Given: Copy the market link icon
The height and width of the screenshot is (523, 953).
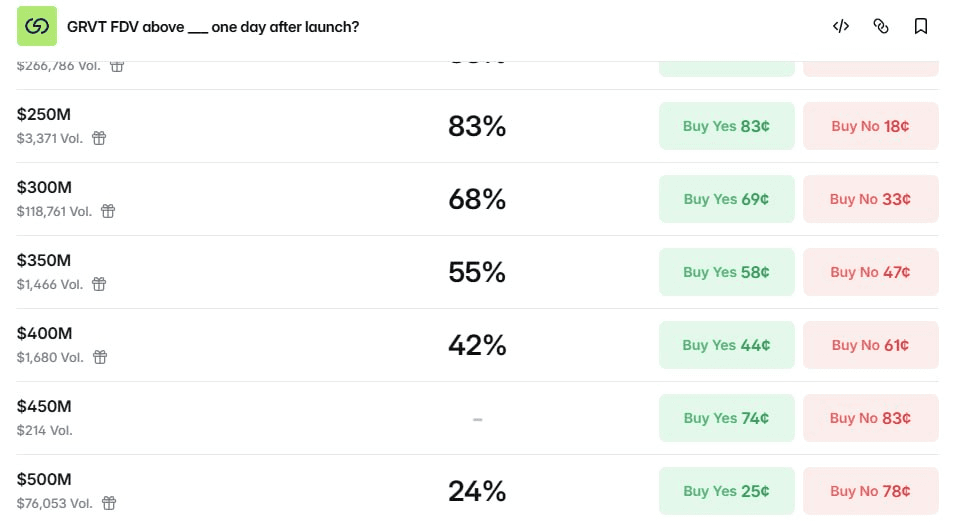Looking at the screenshot, I should pos(881,26).
